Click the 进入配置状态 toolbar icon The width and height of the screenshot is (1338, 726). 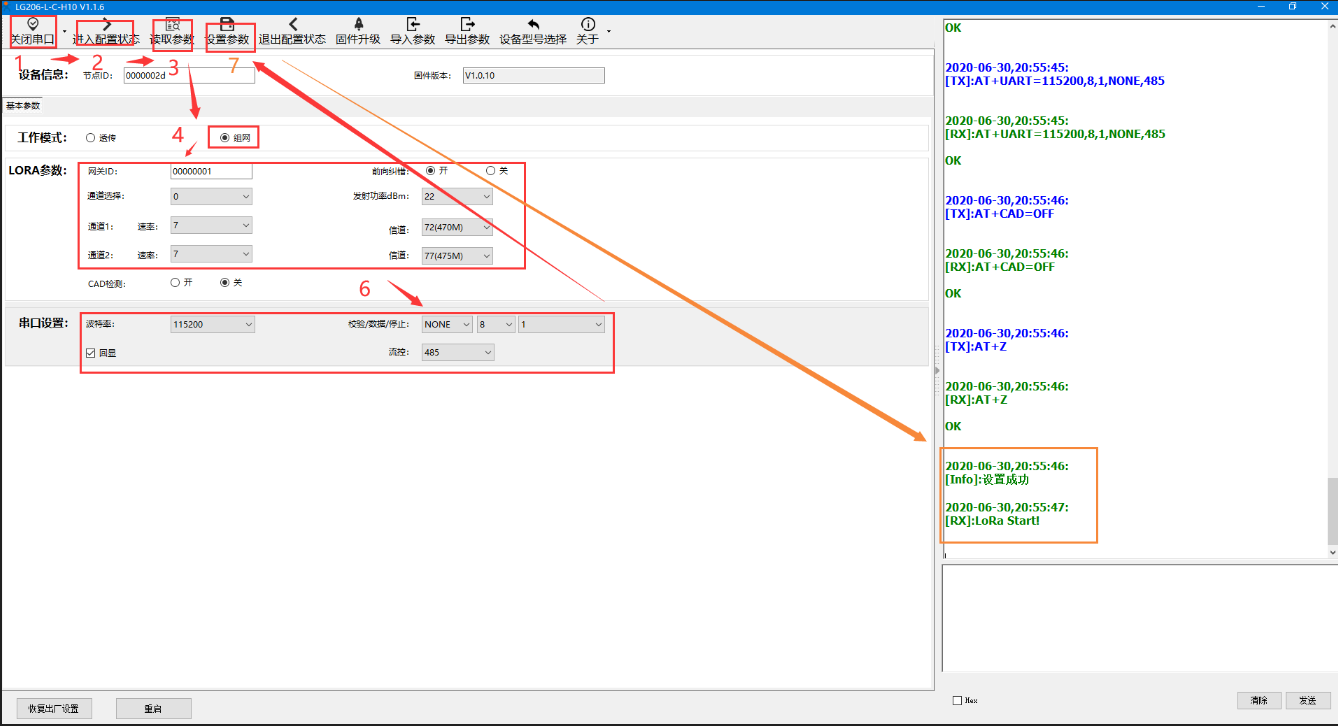click(x=106, y=24)
